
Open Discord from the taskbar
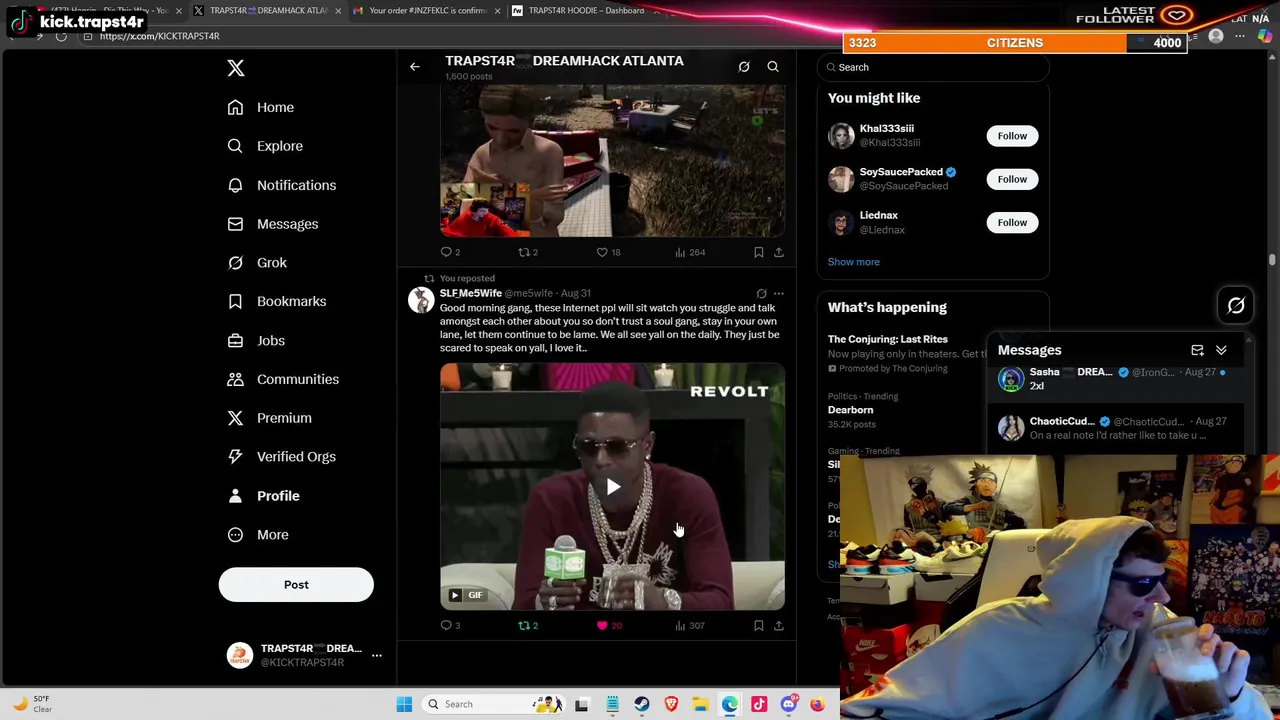(789, 704)
